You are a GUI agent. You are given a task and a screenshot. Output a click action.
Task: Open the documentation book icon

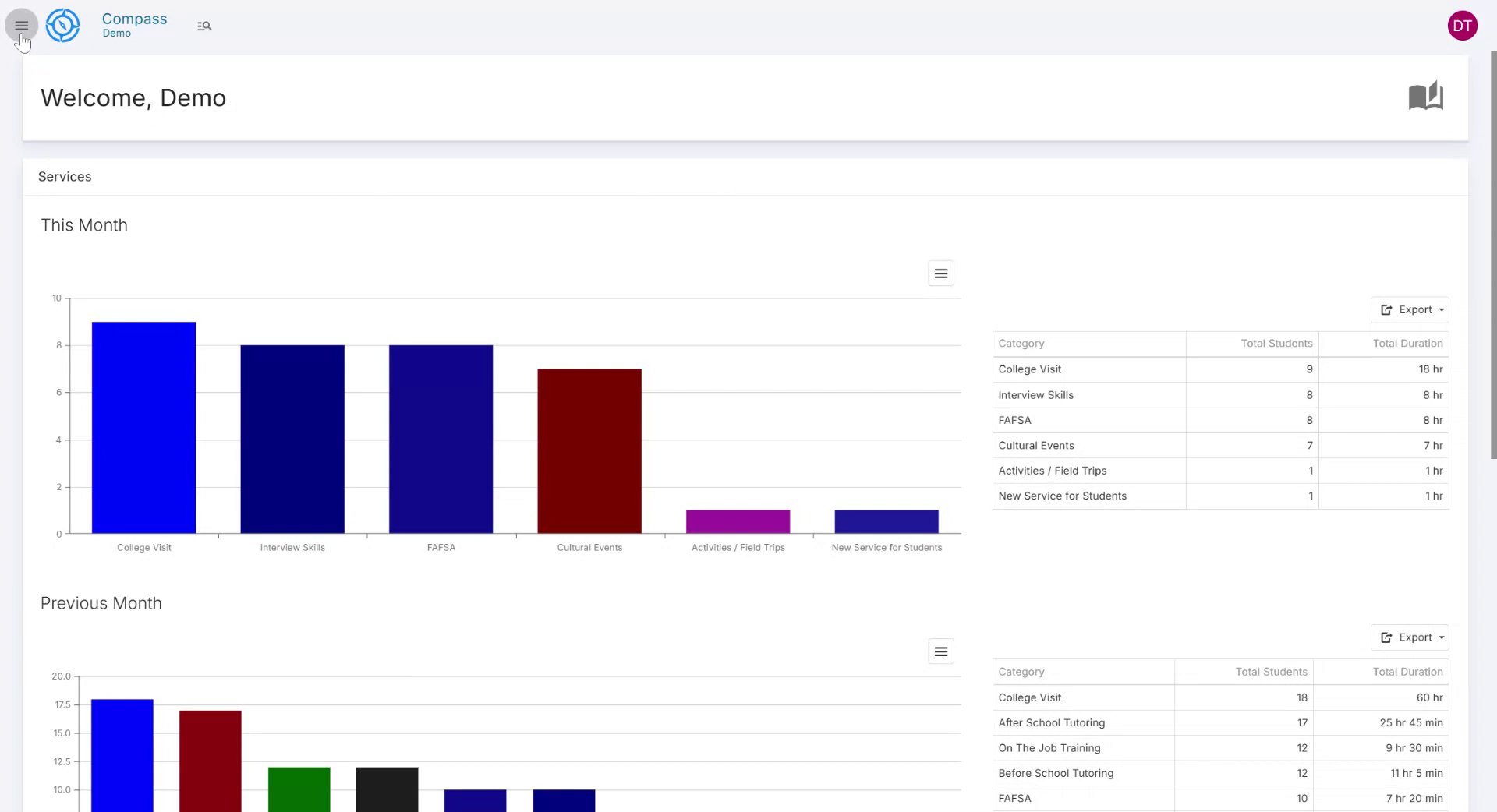coord(1426,96)
